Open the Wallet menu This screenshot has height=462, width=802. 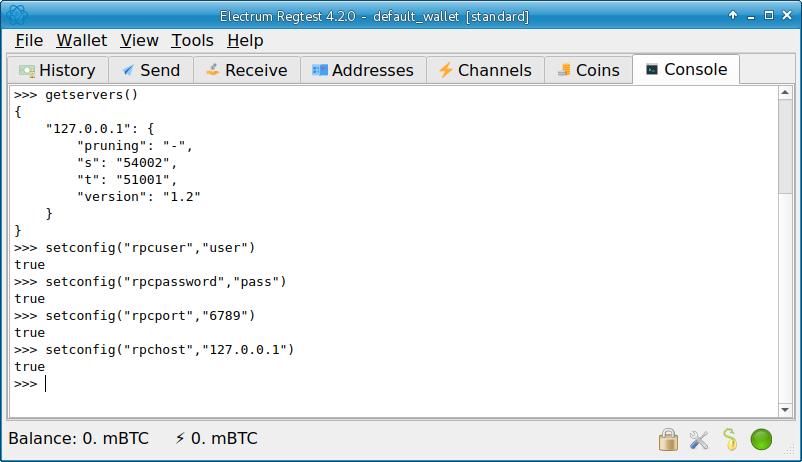[x=82, y=40]
